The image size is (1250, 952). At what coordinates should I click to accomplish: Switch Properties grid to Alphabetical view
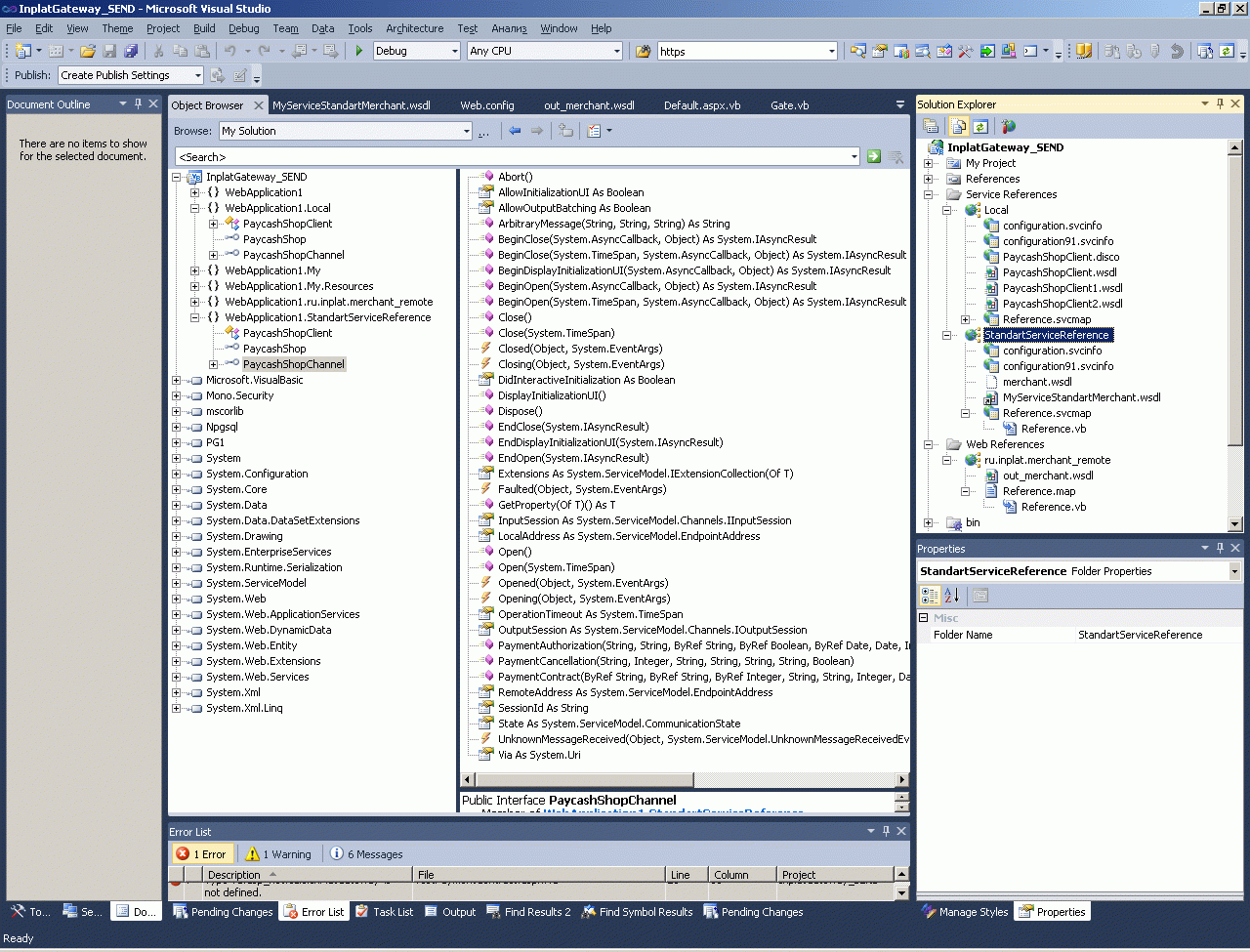(x=951, y=596)
